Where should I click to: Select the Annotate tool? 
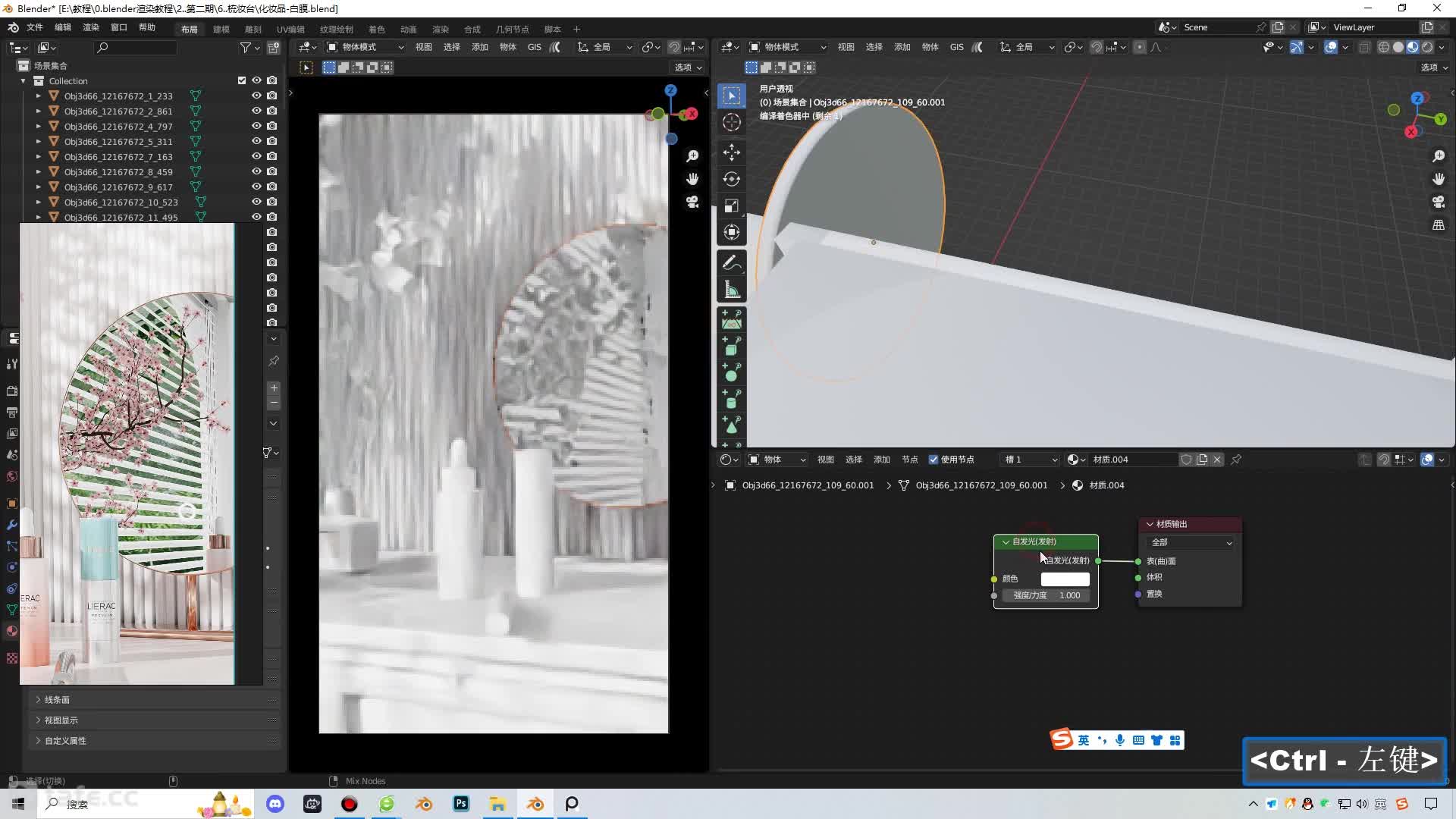(x=731, y=262)
